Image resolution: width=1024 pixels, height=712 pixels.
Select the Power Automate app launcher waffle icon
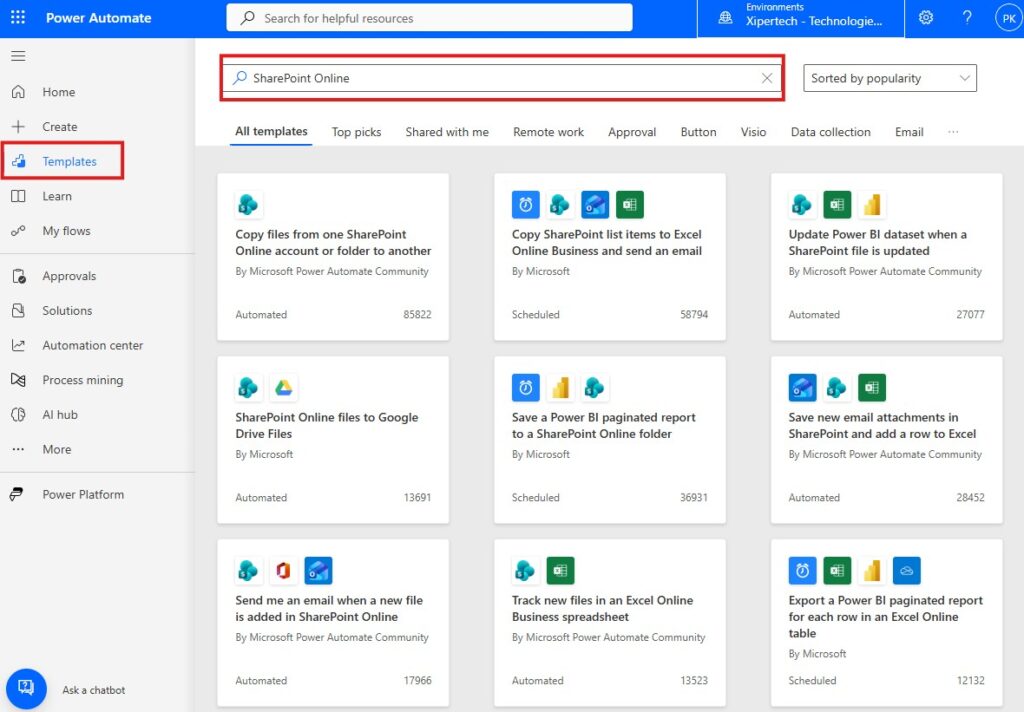coord(17,17)
